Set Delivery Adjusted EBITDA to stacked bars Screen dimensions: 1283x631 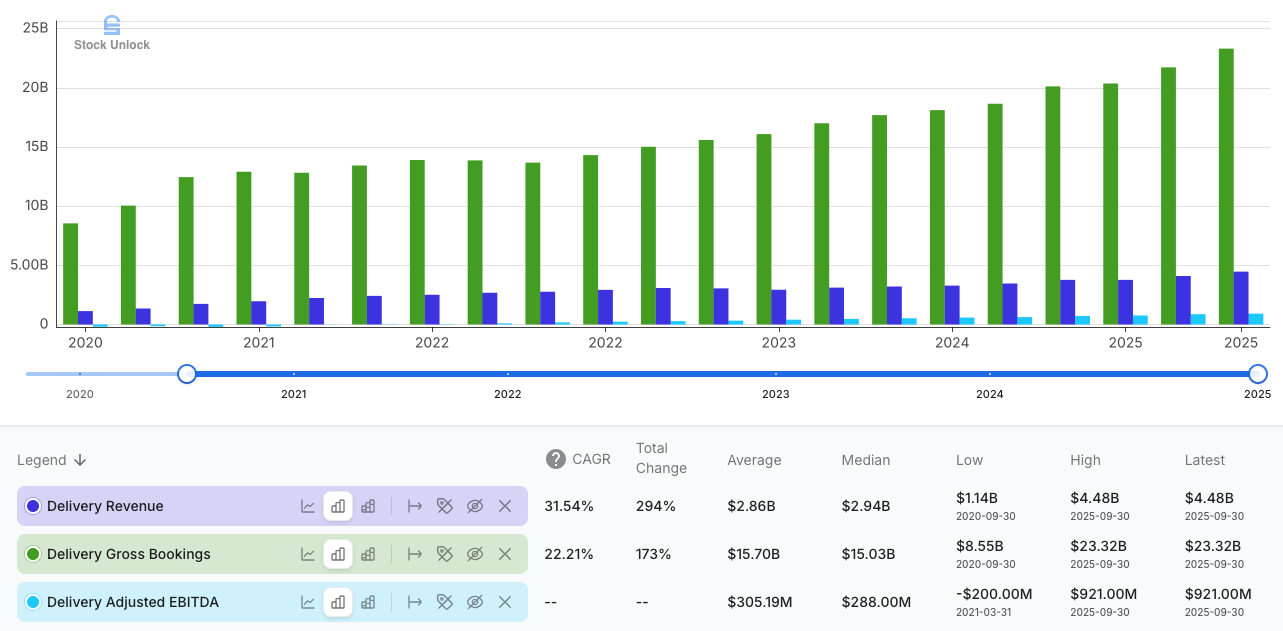(x=368, y=602)
